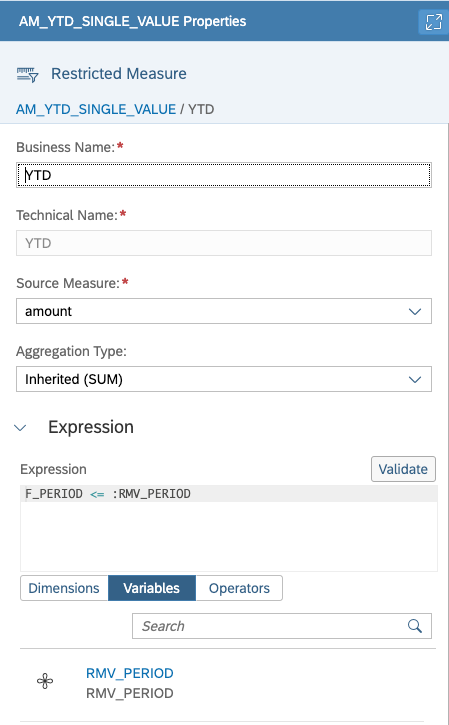Screen dimensions: 449x725
Task: Click the search magnifier icon
Action: (415, 626)
